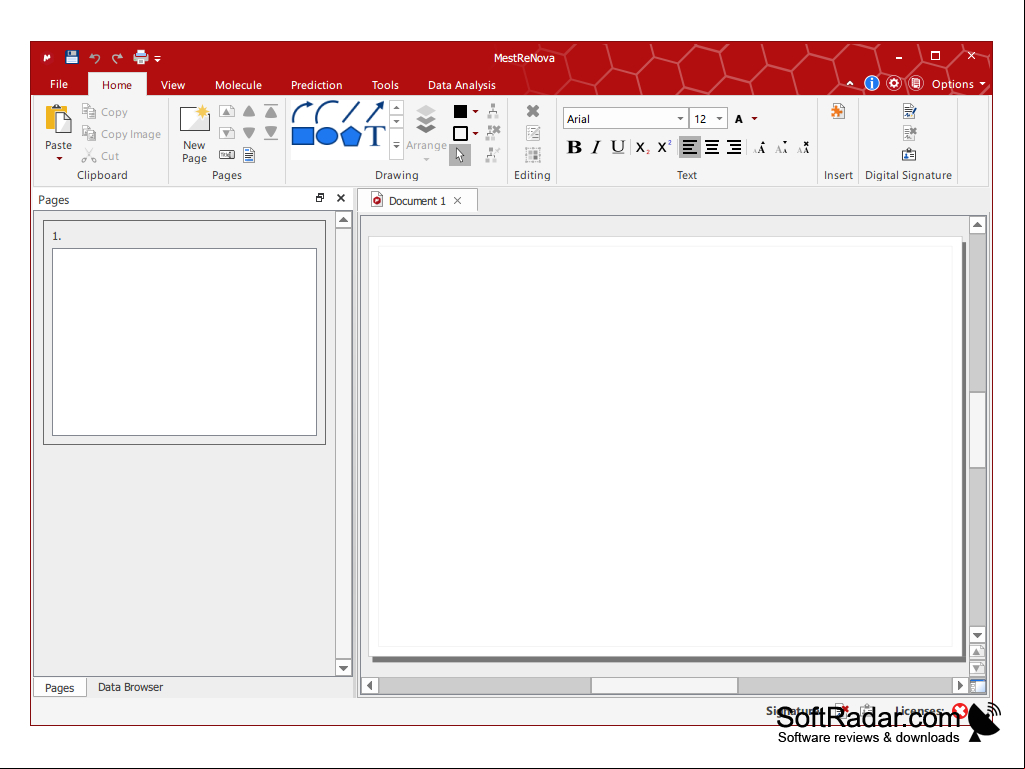This screenshot has height=769, width=1025.
Task: Click the Paste clipboard icon
Action: point(58,120)
